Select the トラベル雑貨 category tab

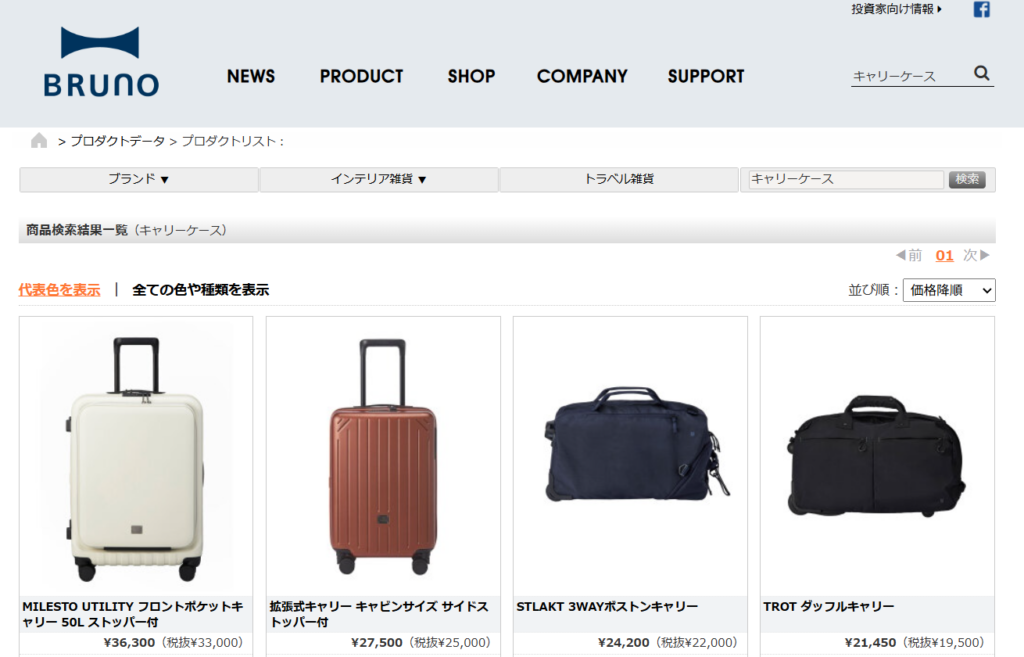[619, 180]
